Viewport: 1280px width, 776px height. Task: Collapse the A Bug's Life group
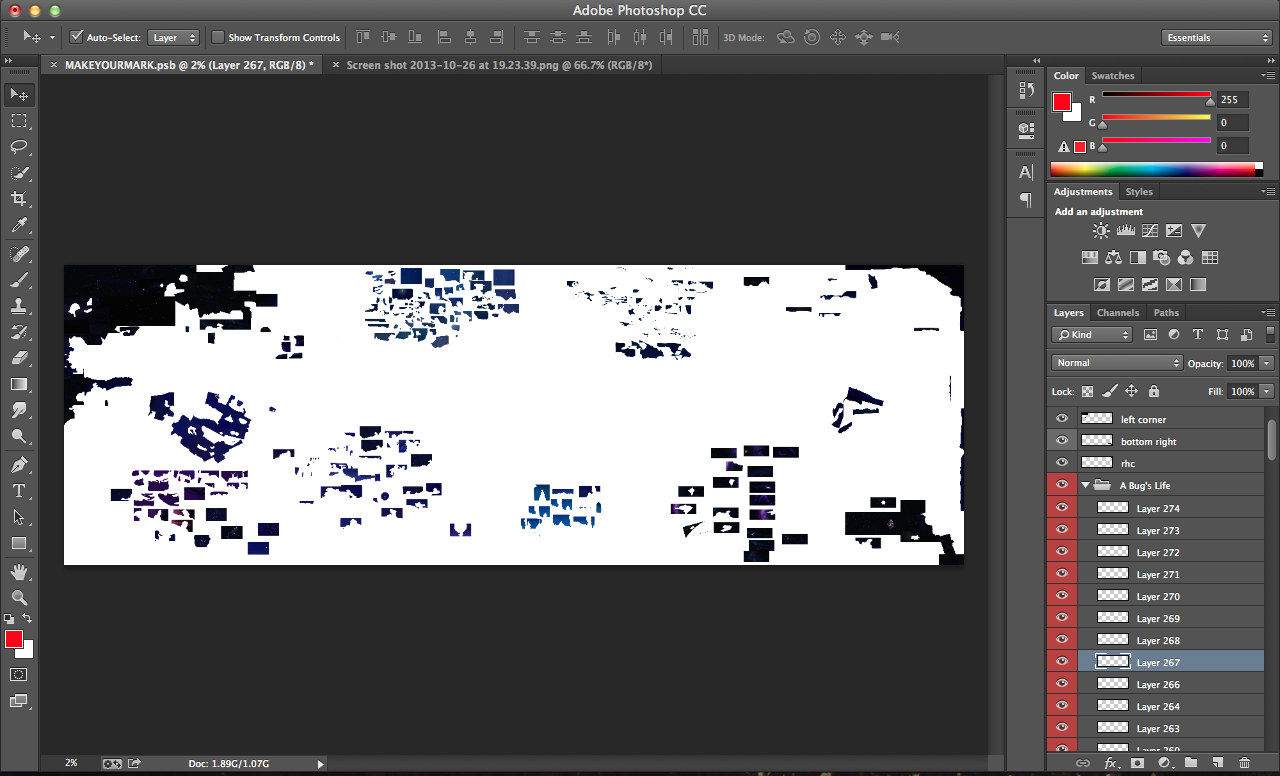point(1086,485)
